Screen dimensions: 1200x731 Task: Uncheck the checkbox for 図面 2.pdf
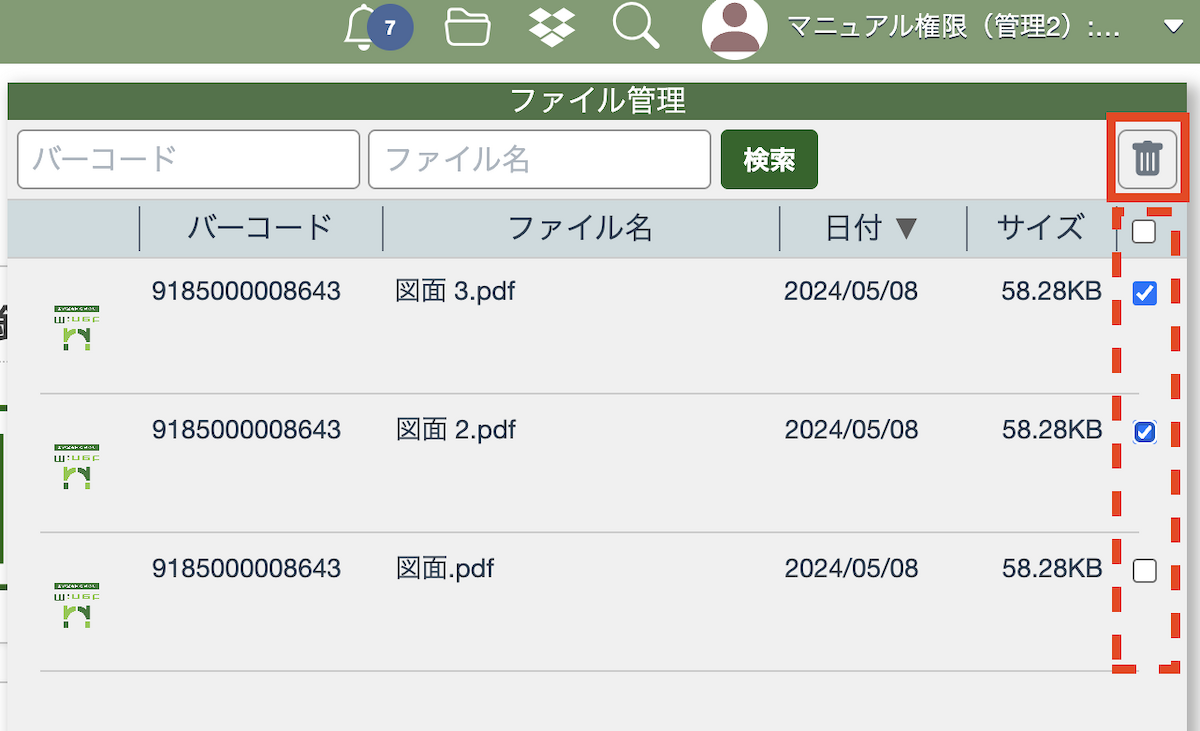point(1145,431)
